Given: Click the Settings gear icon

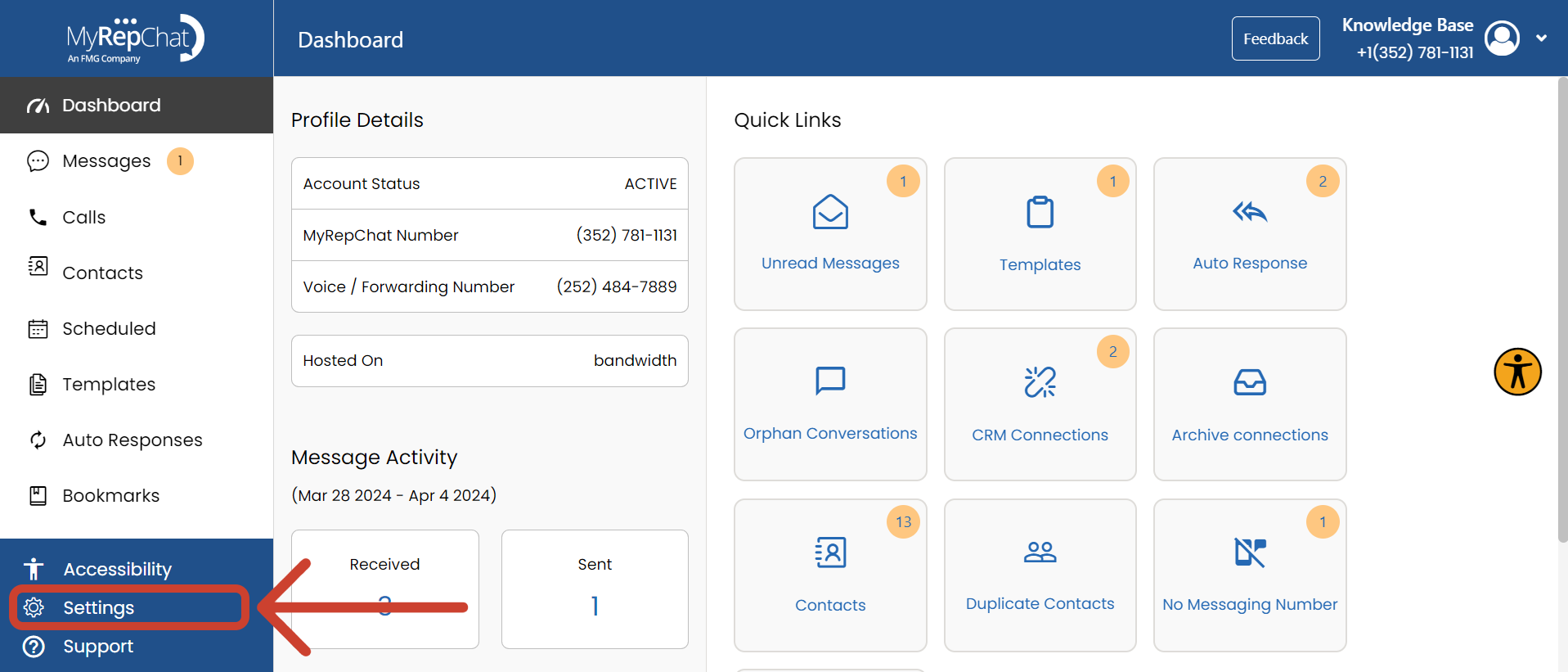Looking at the screenshot, I should [x=34, y=607].
